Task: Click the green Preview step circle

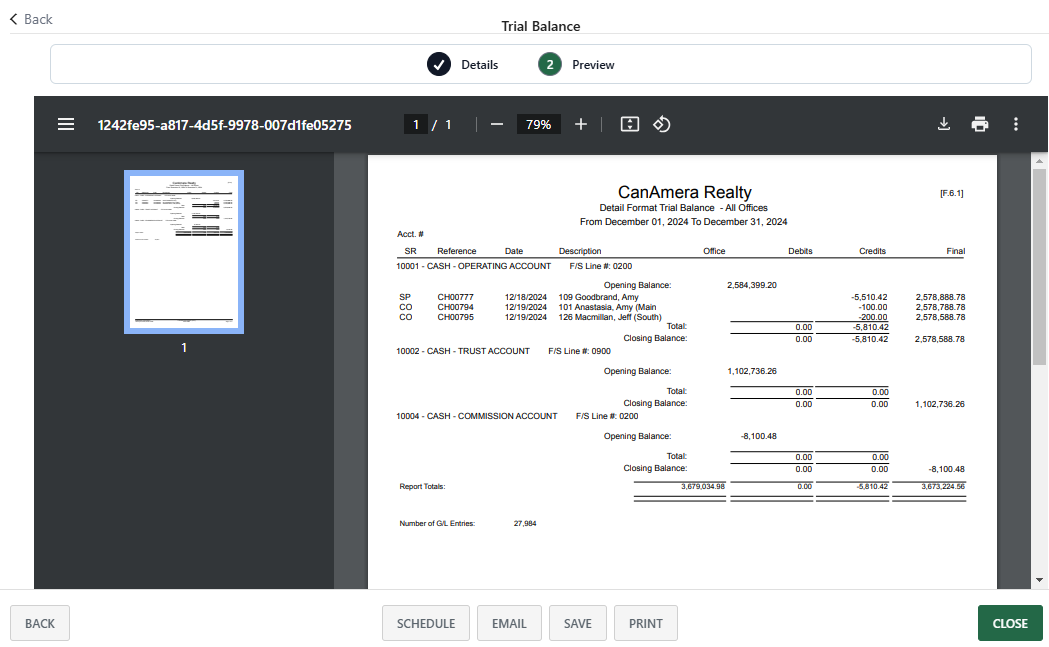Action: click(550, 64)
